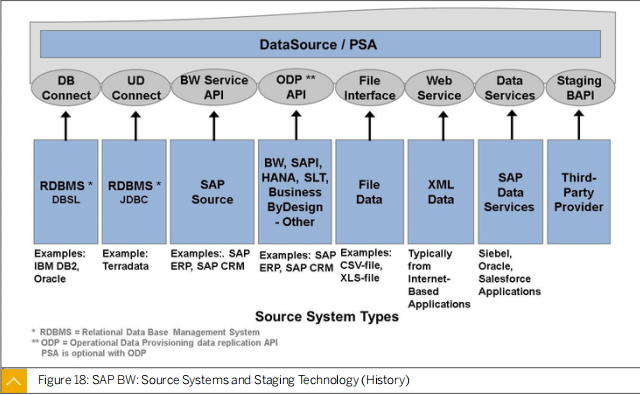Click the orange collapse chevron icon

point(14,381)
